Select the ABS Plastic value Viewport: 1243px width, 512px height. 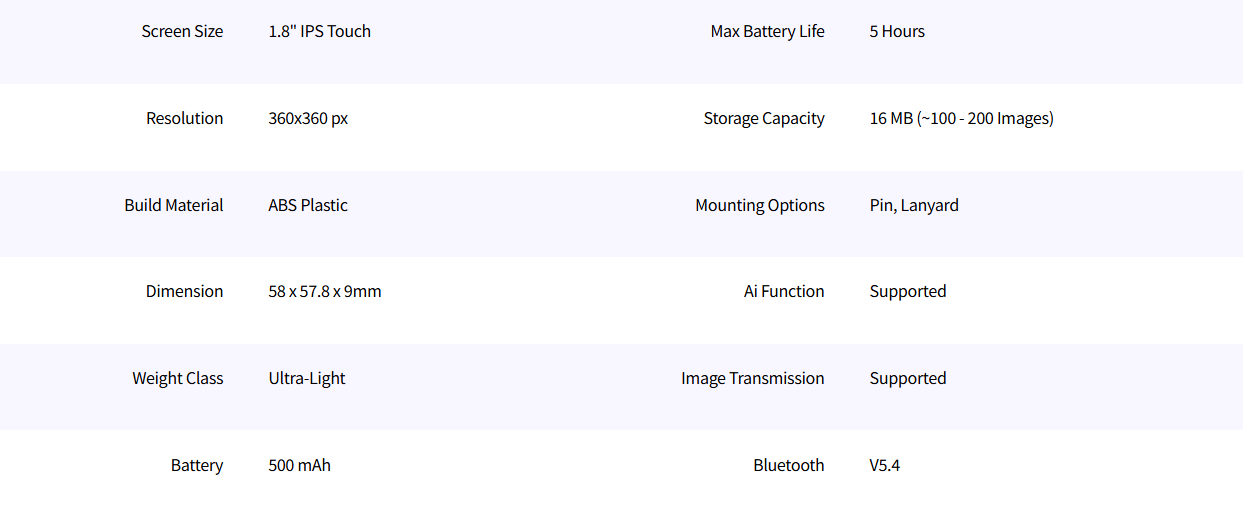(x=308, y=205)
